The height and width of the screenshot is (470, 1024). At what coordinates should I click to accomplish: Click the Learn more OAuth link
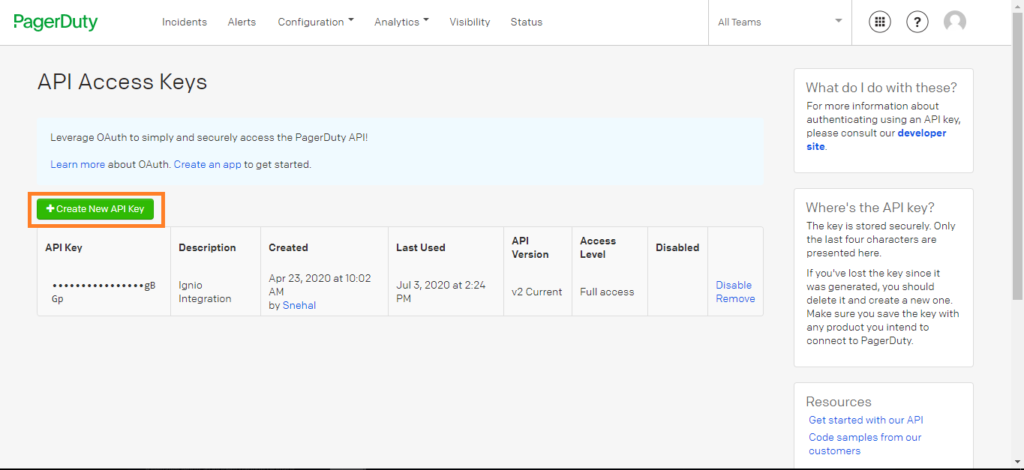pos(77,164)
